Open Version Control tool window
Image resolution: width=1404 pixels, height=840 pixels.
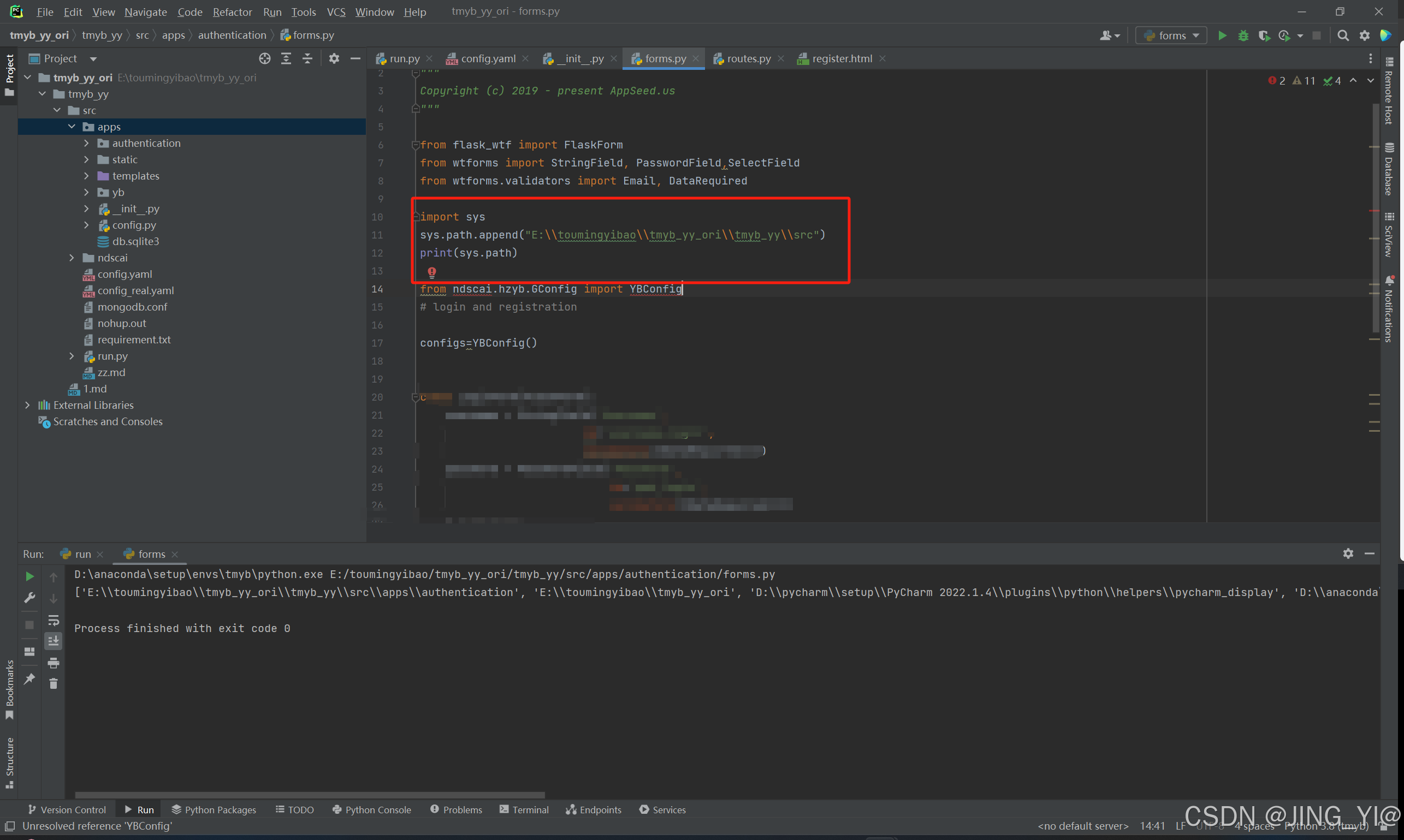click(67, 810)
